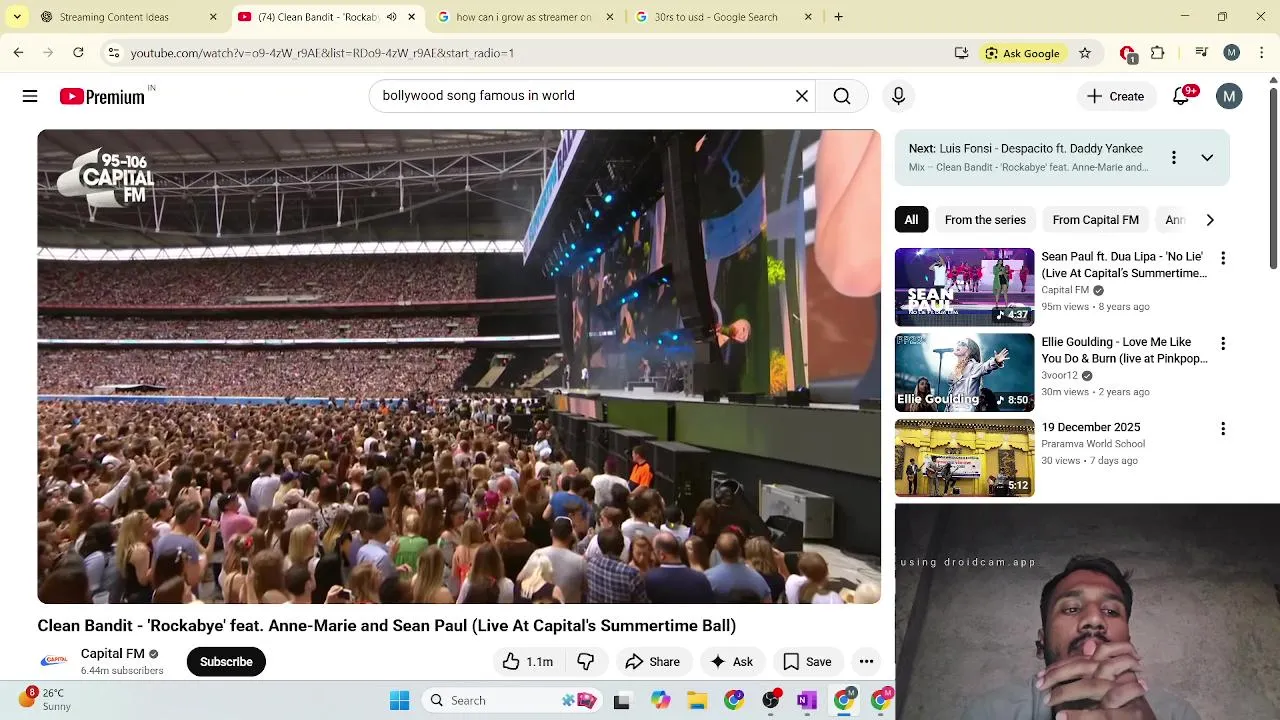
Task: Click the page vertical scrollbar
Action: click(x=1273, y=178)
